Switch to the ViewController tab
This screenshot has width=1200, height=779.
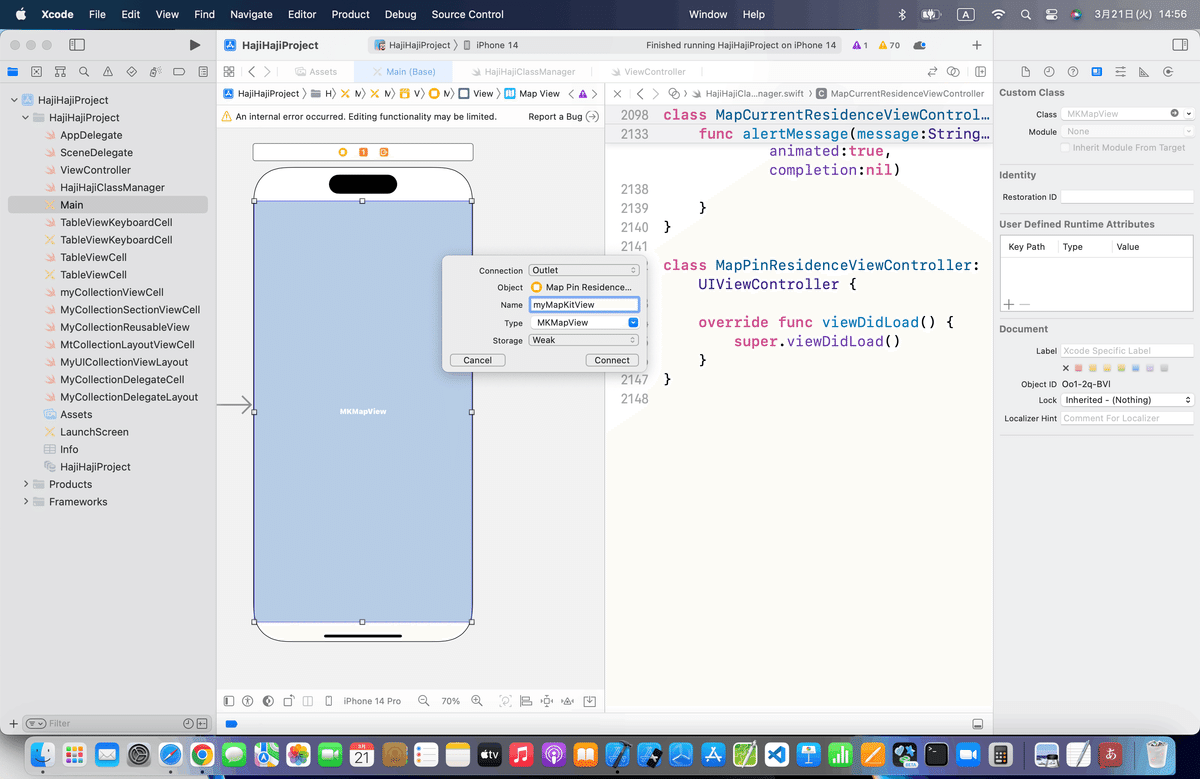click(x=647, y=72)
